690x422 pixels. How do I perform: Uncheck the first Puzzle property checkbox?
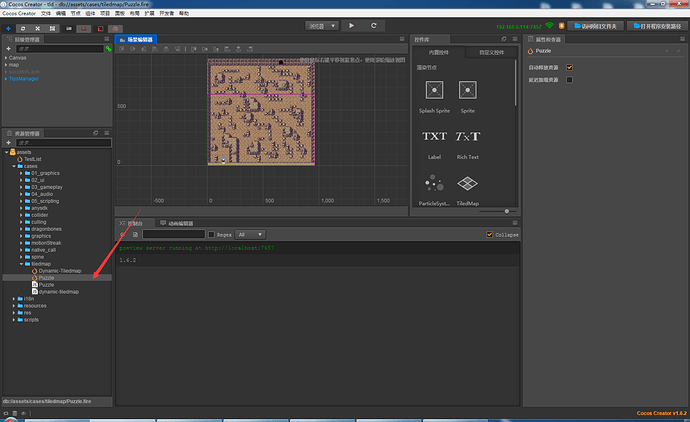(x=569, y=67)
